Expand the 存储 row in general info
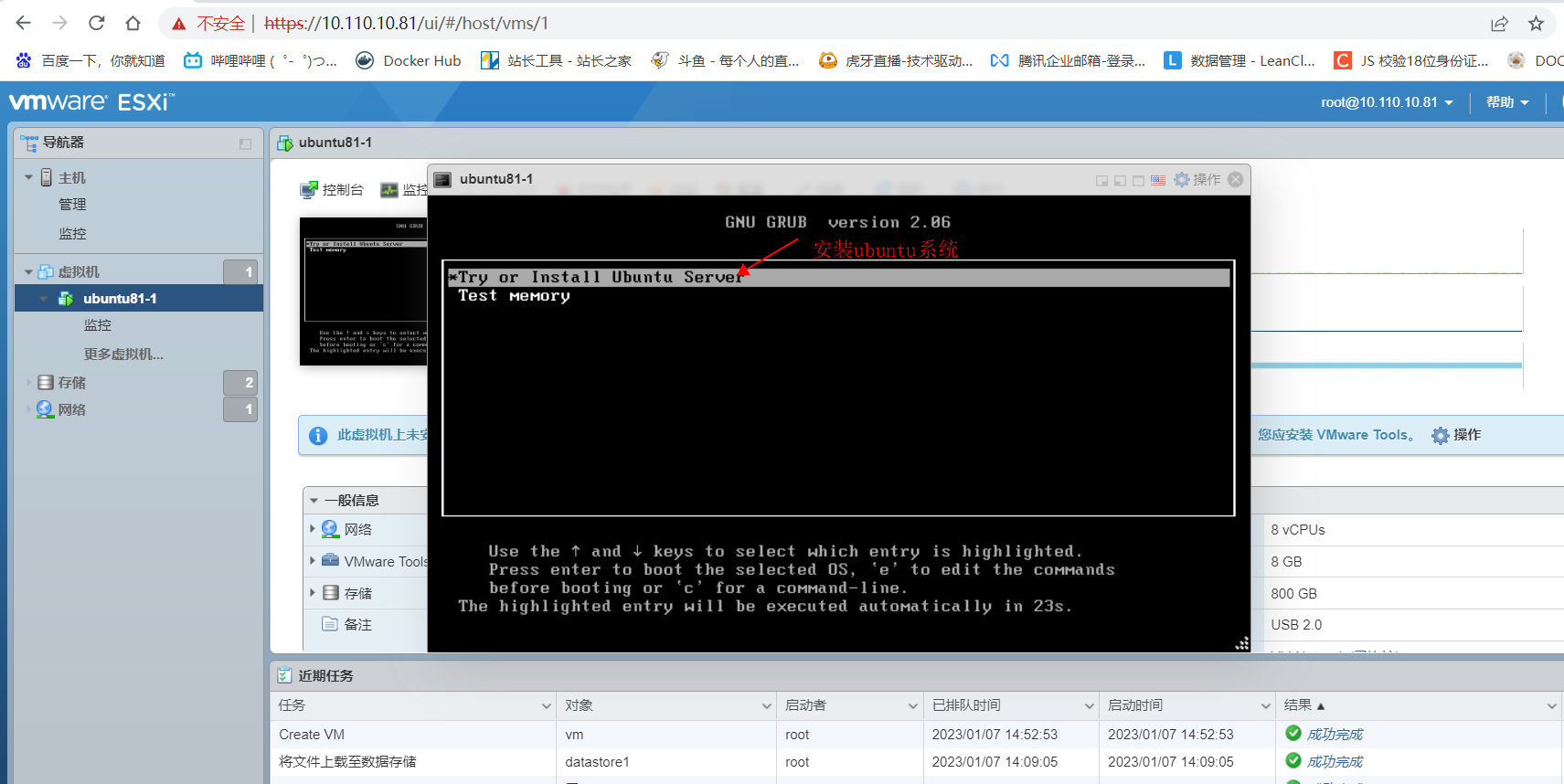 coord(313,593)
